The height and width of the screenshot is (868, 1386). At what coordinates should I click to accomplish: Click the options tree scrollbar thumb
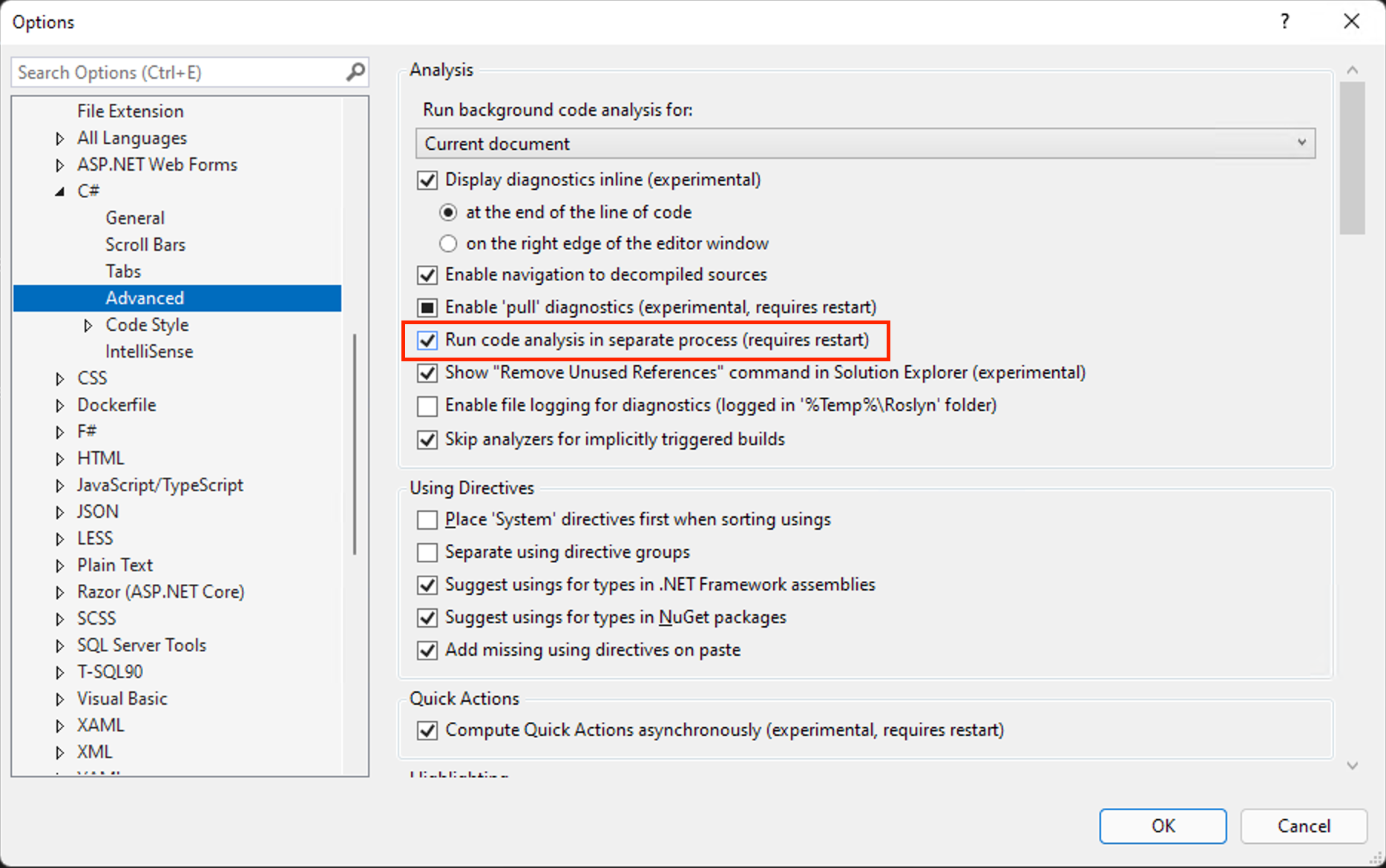click(x=355, y=444)
